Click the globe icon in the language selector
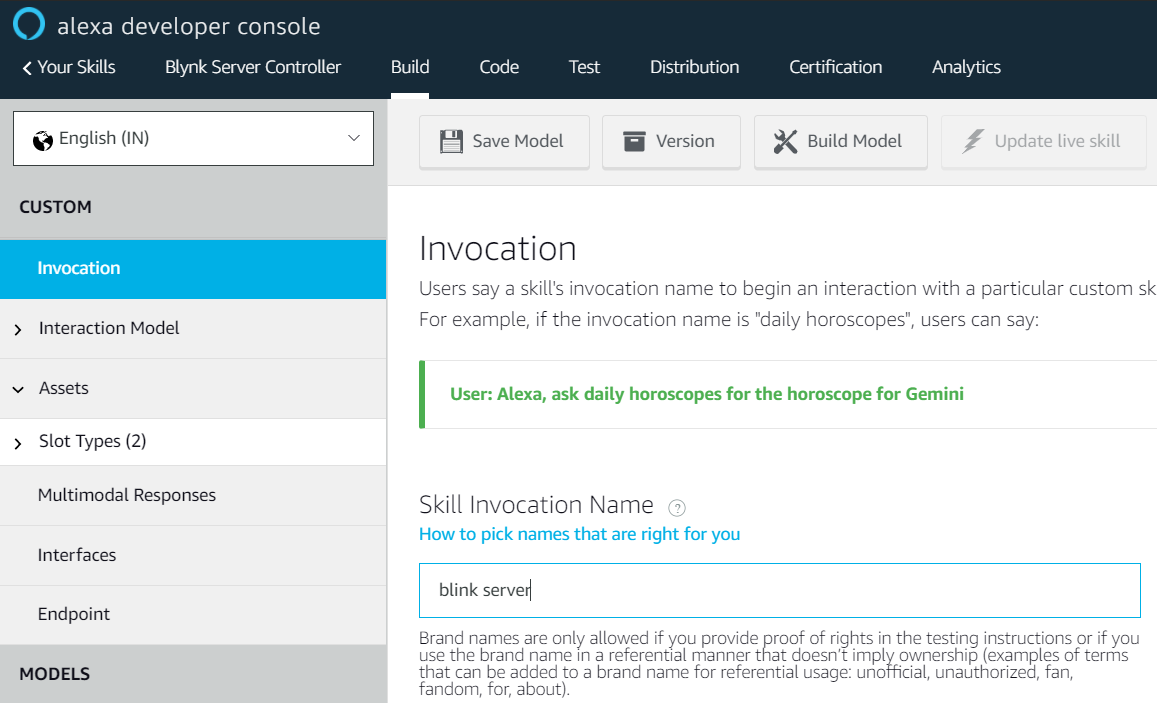 43,139
